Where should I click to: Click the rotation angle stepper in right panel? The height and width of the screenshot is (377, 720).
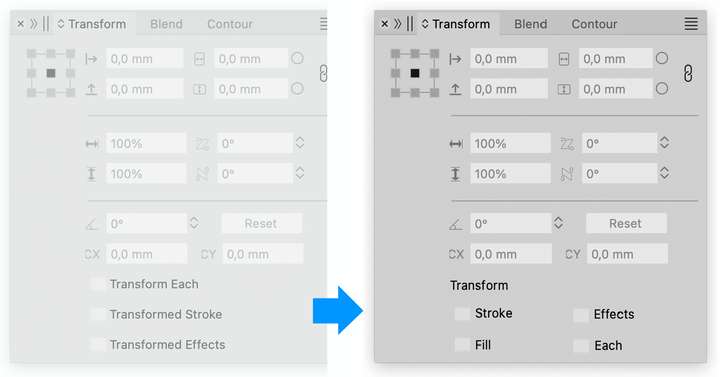(558, 223)
